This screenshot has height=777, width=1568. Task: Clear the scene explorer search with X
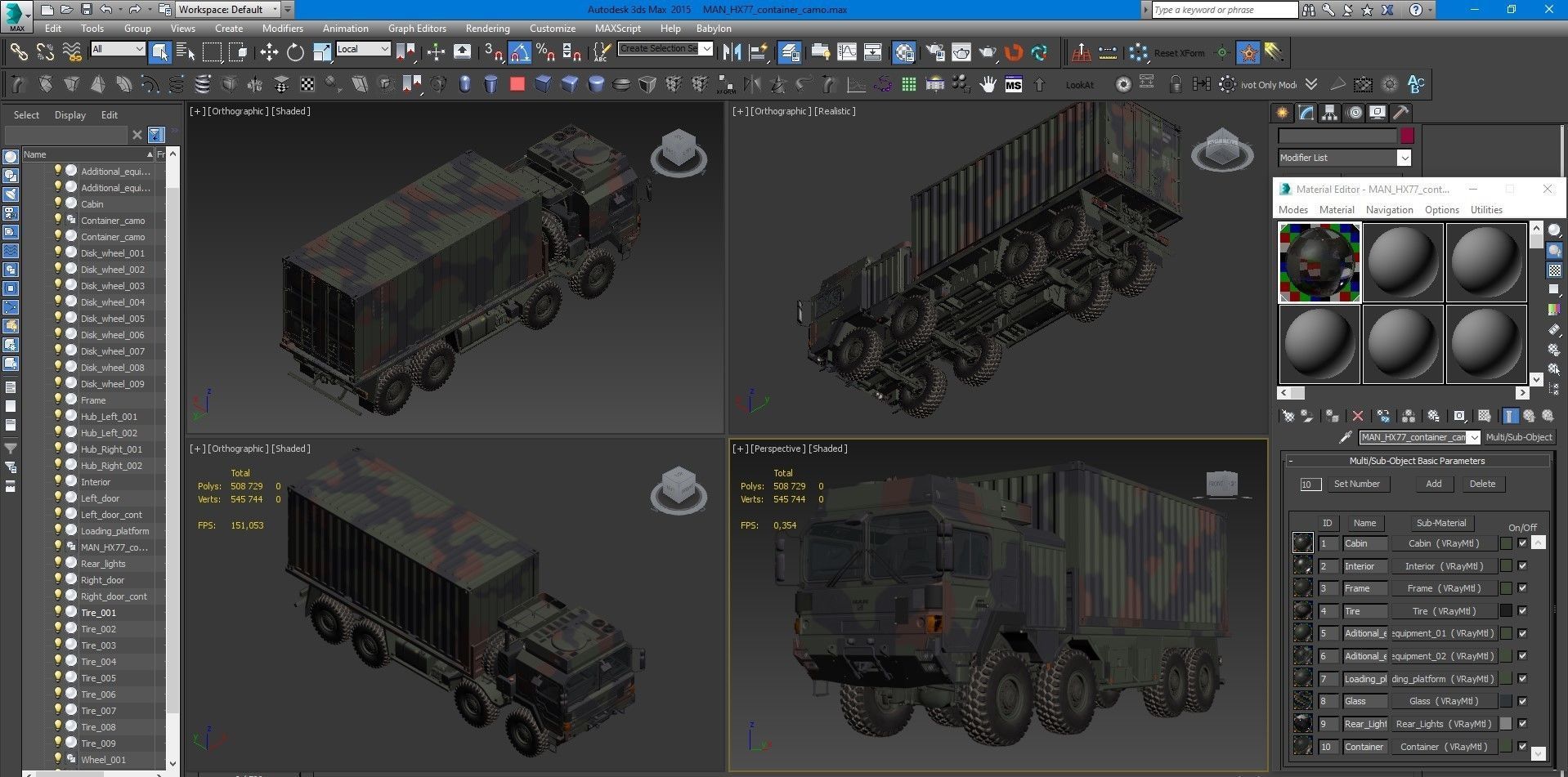[x=137, y=135]
